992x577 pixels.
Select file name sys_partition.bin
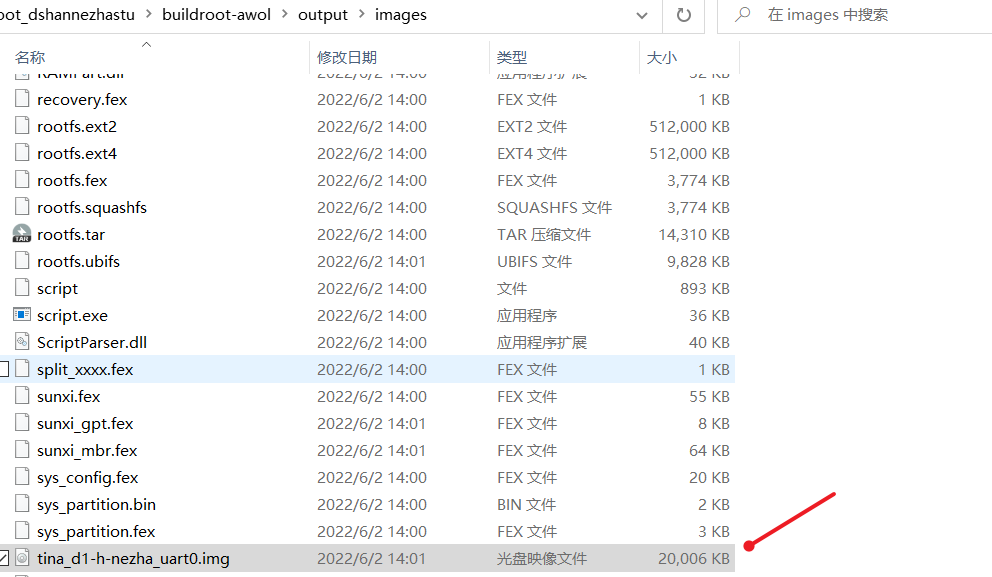coord(96,505)
